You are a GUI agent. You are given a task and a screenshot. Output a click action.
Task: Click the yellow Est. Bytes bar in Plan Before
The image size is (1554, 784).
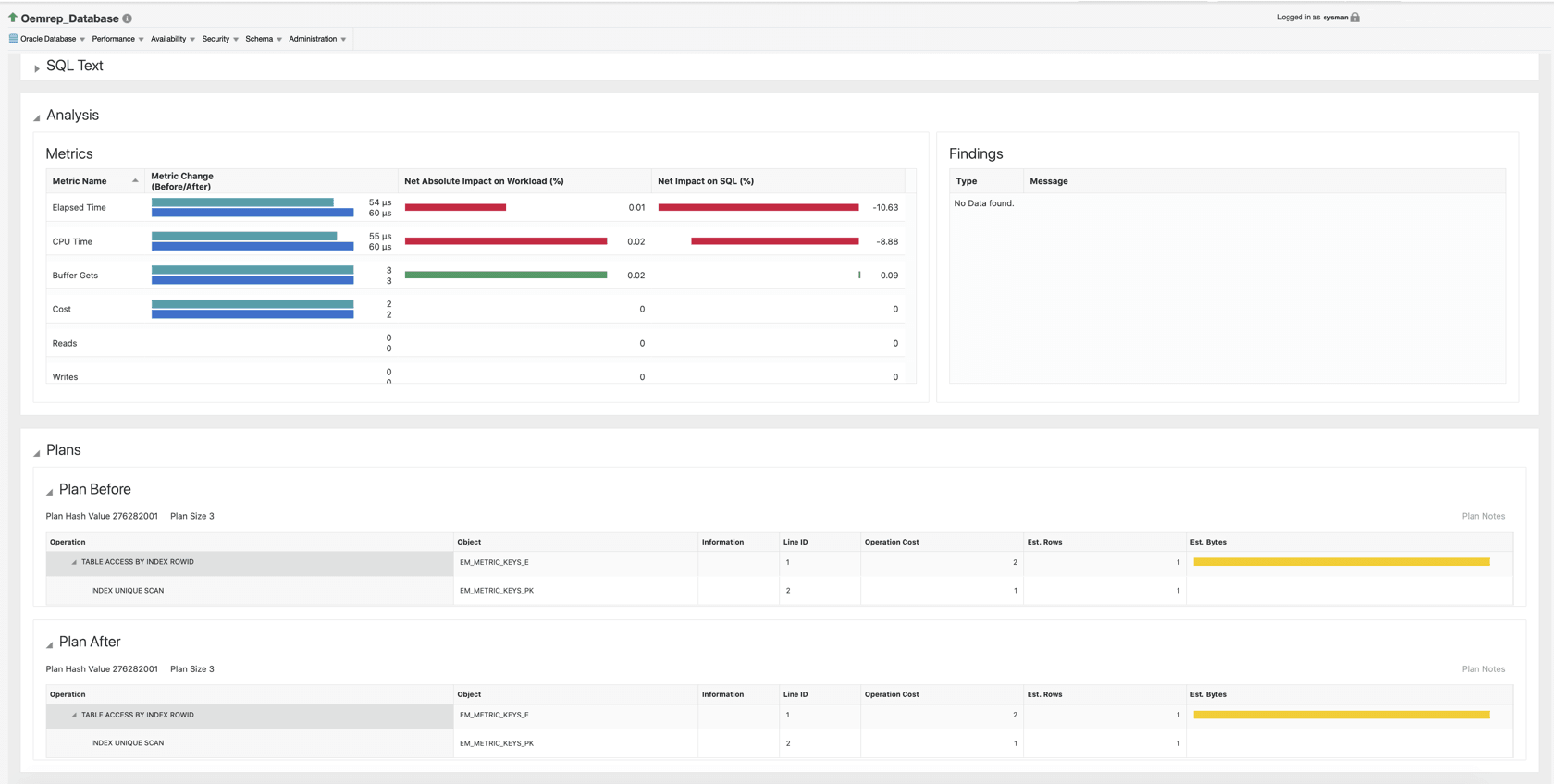tap(1341, 562)
